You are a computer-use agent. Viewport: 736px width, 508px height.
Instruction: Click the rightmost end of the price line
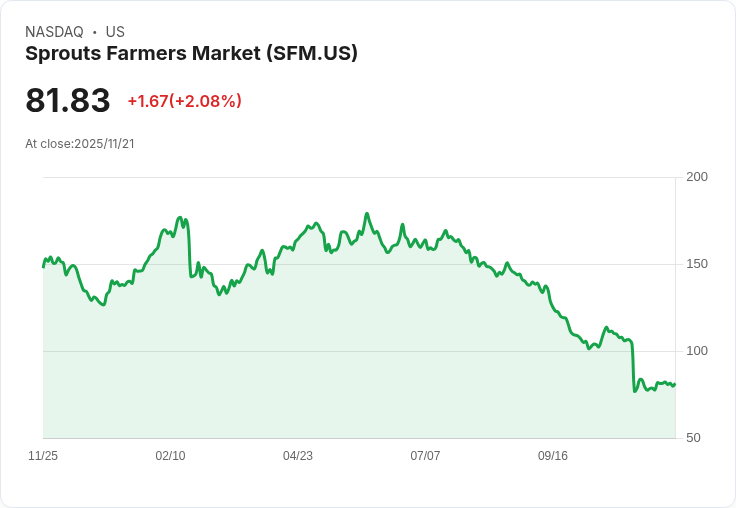pos(675,384)
